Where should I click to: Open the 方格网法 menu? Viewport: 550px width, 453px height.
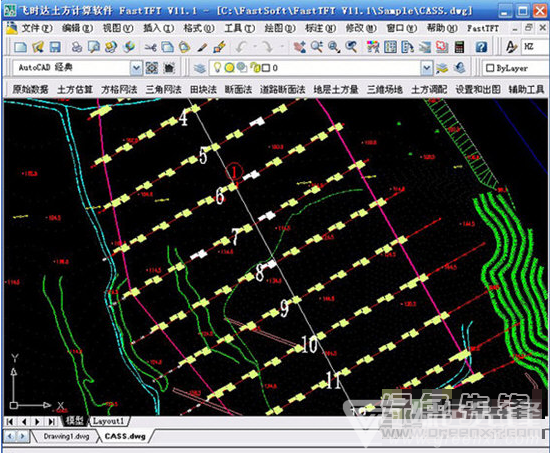119,89
